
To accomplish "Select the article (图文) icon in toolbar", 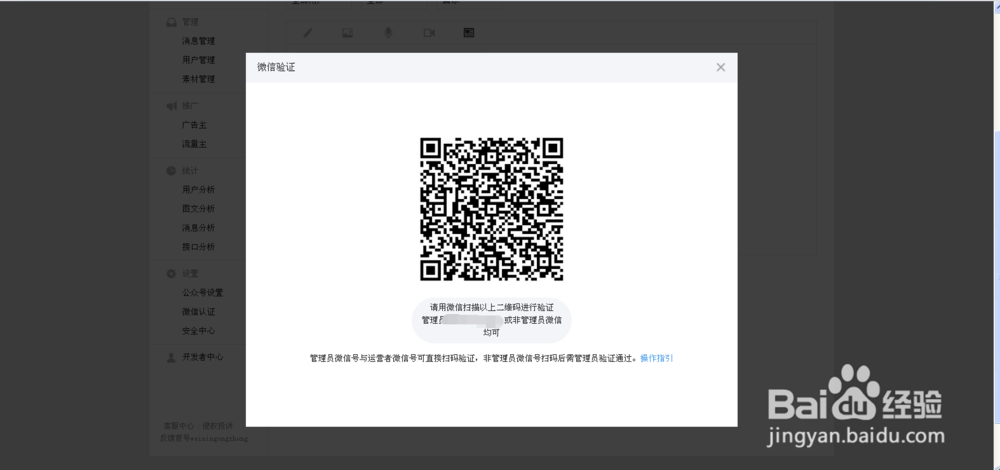I will point(469,33).
